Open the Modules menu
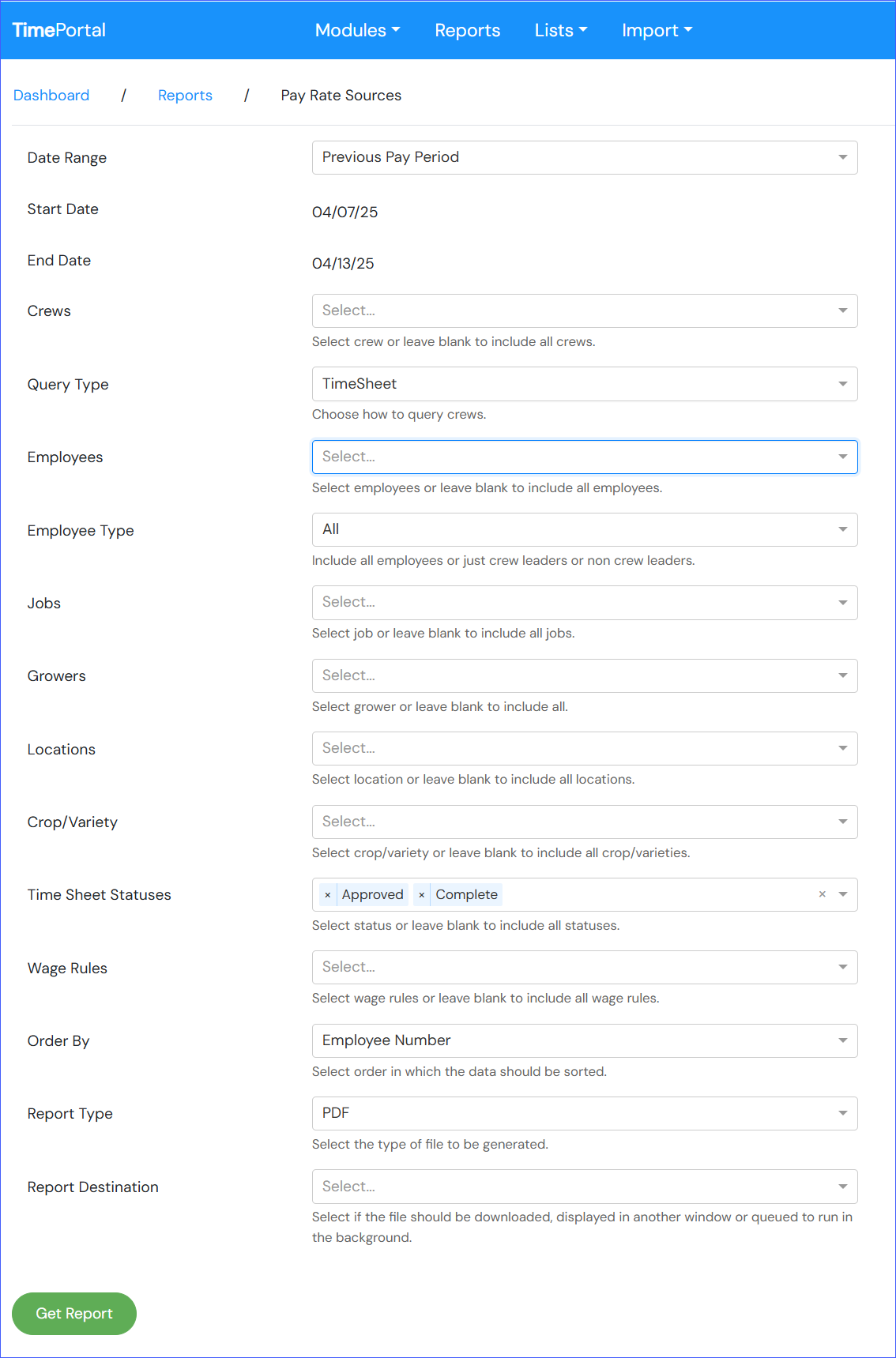This screenshot has width=896, height=1358. 358,30
